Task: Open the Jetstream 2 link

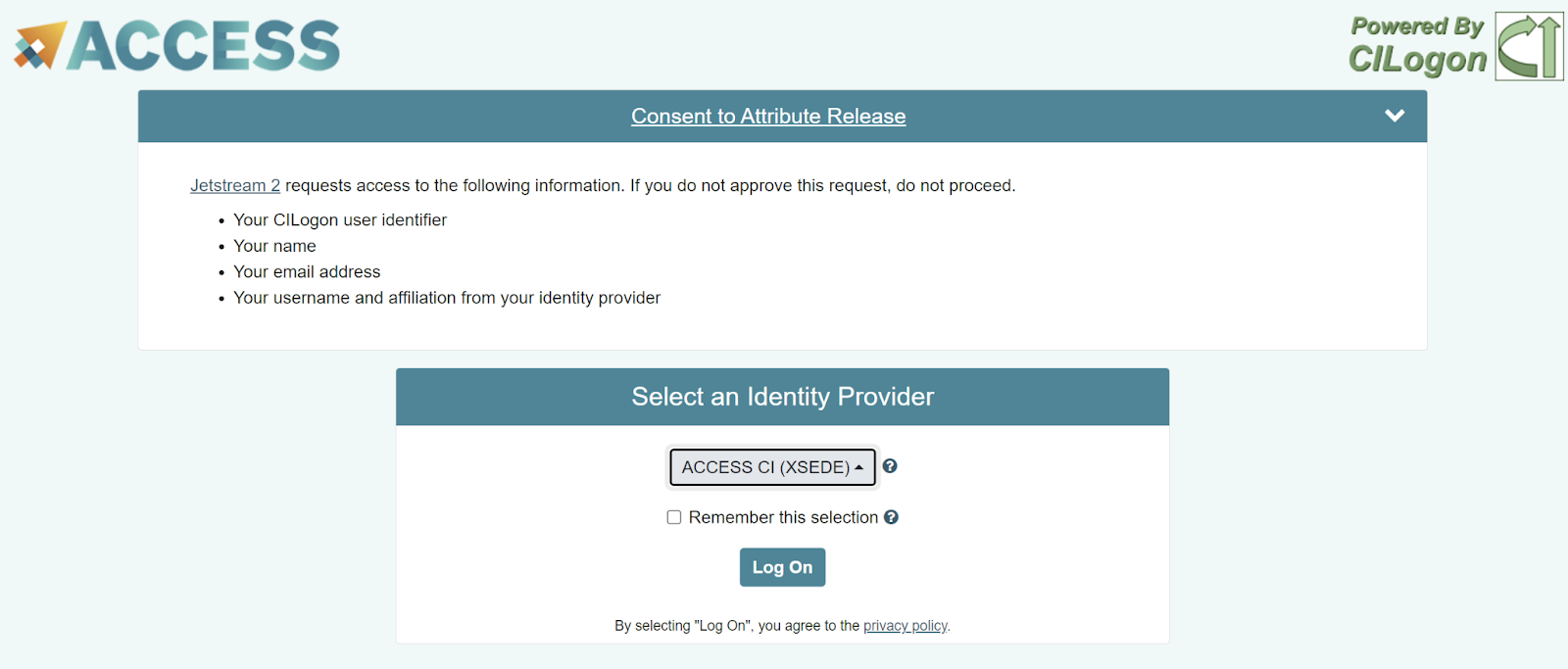Action: coord(235,185)
